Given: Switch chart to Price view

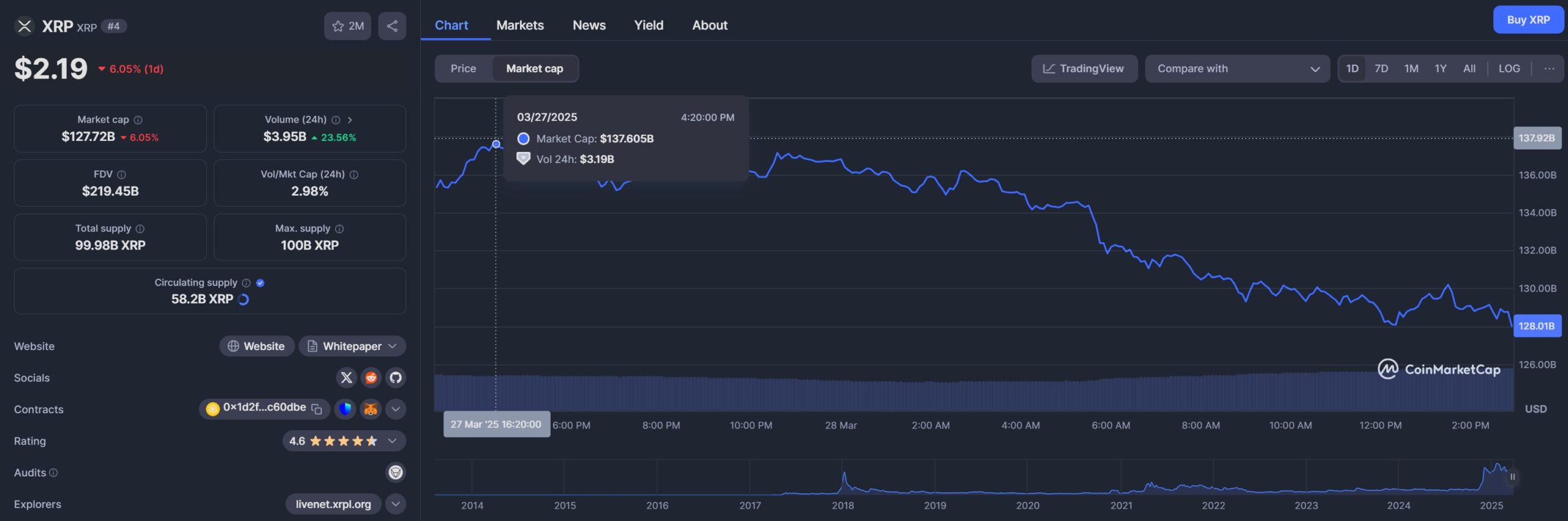Looking at the screenshot, I should pyautogui.click(x=463, y=69).
